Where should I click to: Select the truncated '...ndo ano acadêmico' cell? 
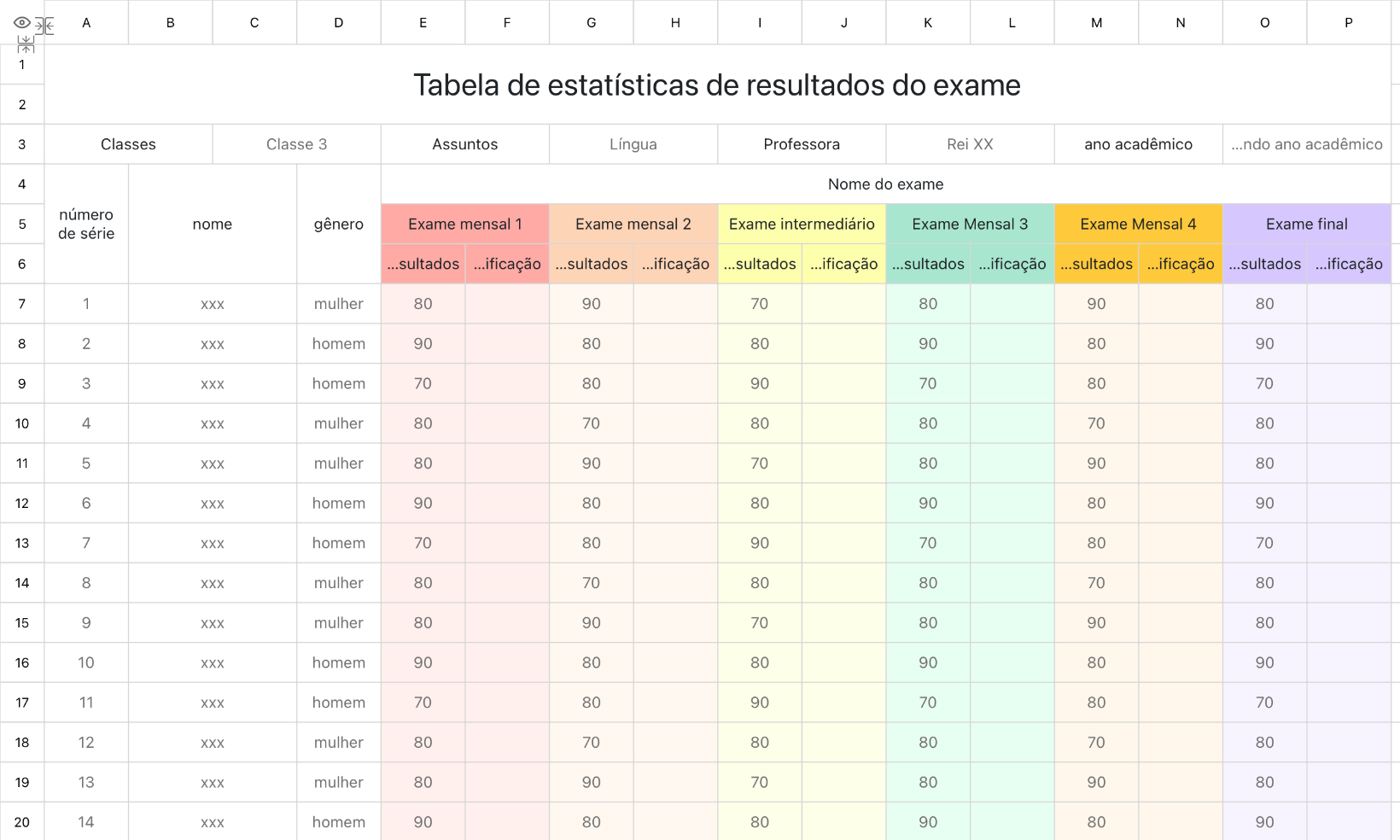(1307, 144)
